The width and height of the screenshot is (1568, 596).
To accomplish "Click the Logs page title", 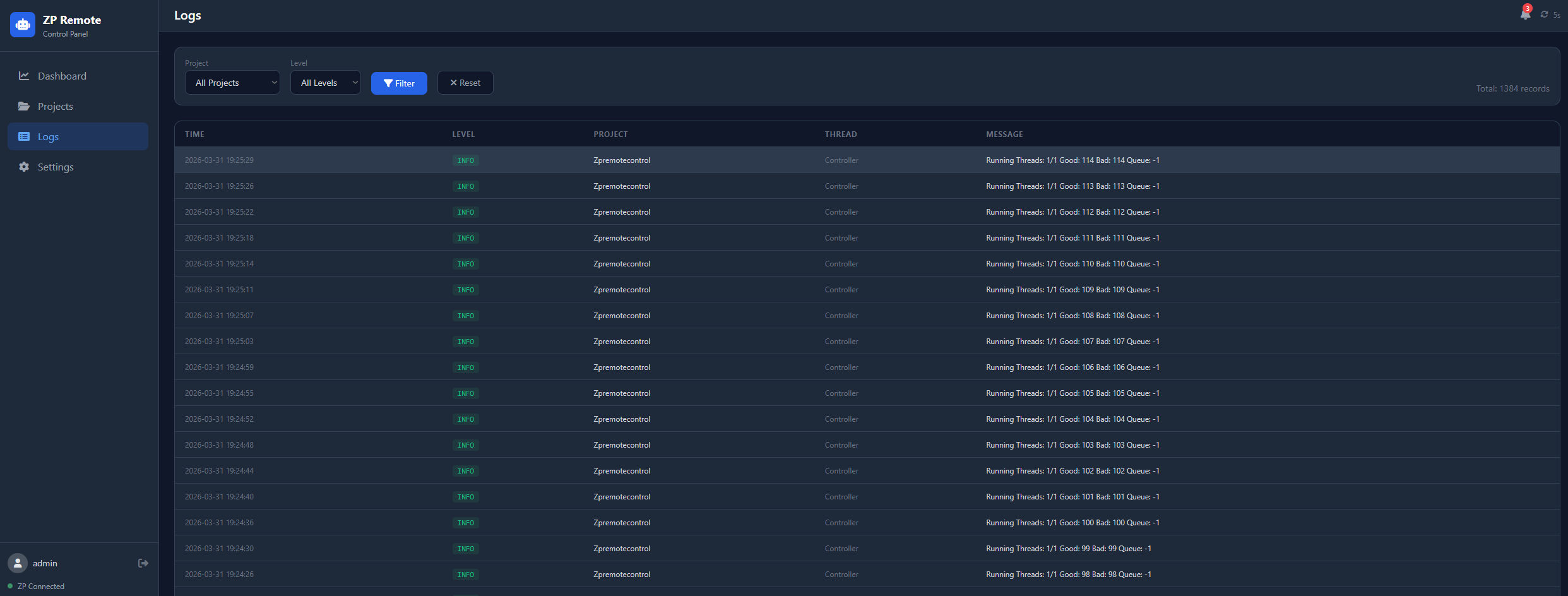I will [187, 15].
